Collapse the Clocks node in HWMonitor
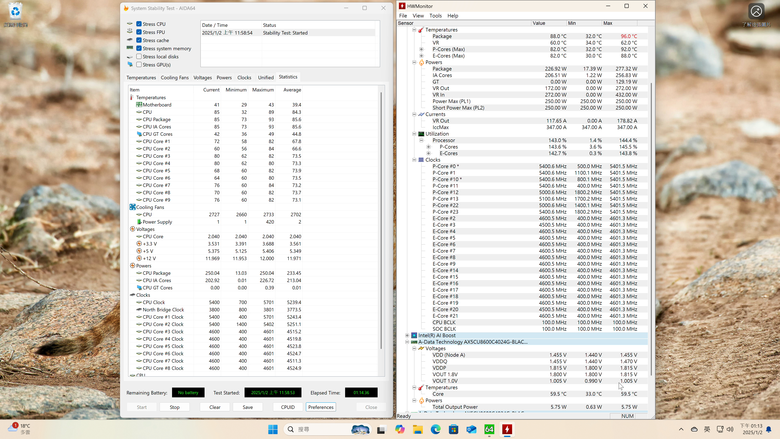The height and width of the screenshot is (439, 780). click(414, 160)
